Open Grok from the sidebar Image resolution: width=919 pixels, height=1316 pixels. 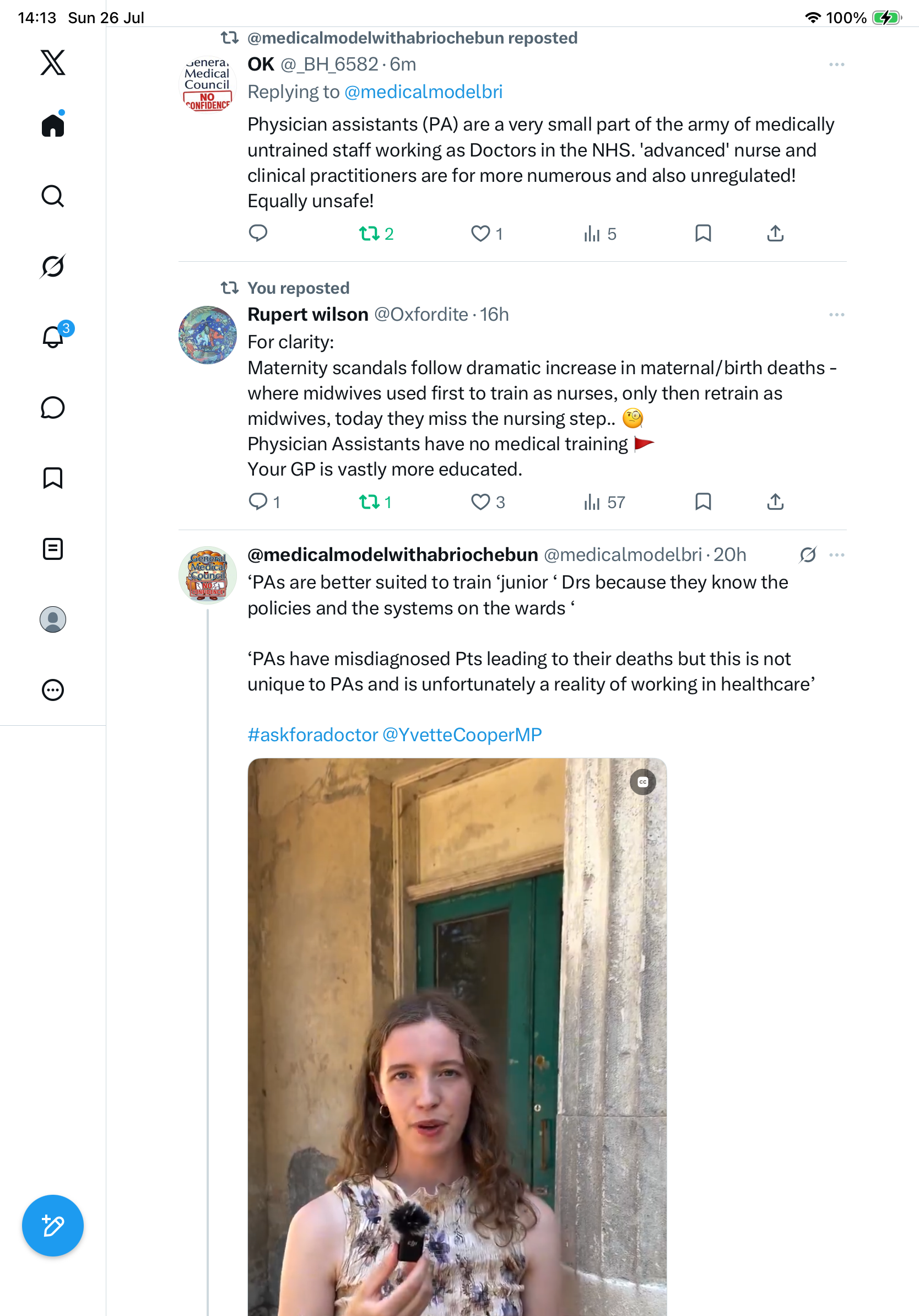pos(53,267)
